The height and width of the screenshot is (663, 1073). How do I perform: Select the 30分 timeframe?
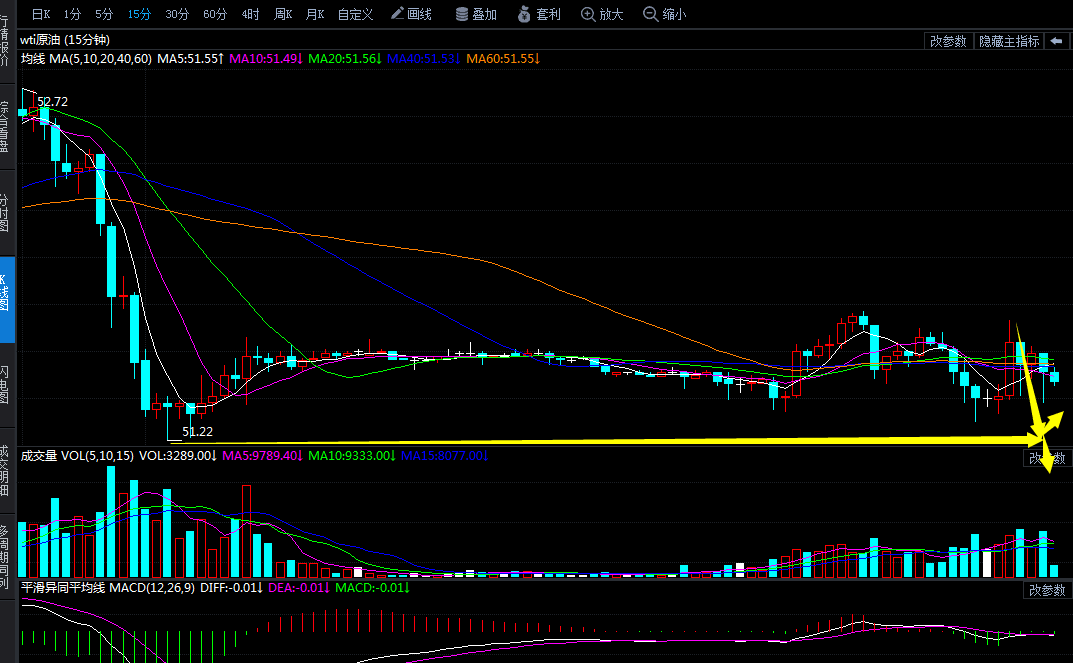point(177,14)
